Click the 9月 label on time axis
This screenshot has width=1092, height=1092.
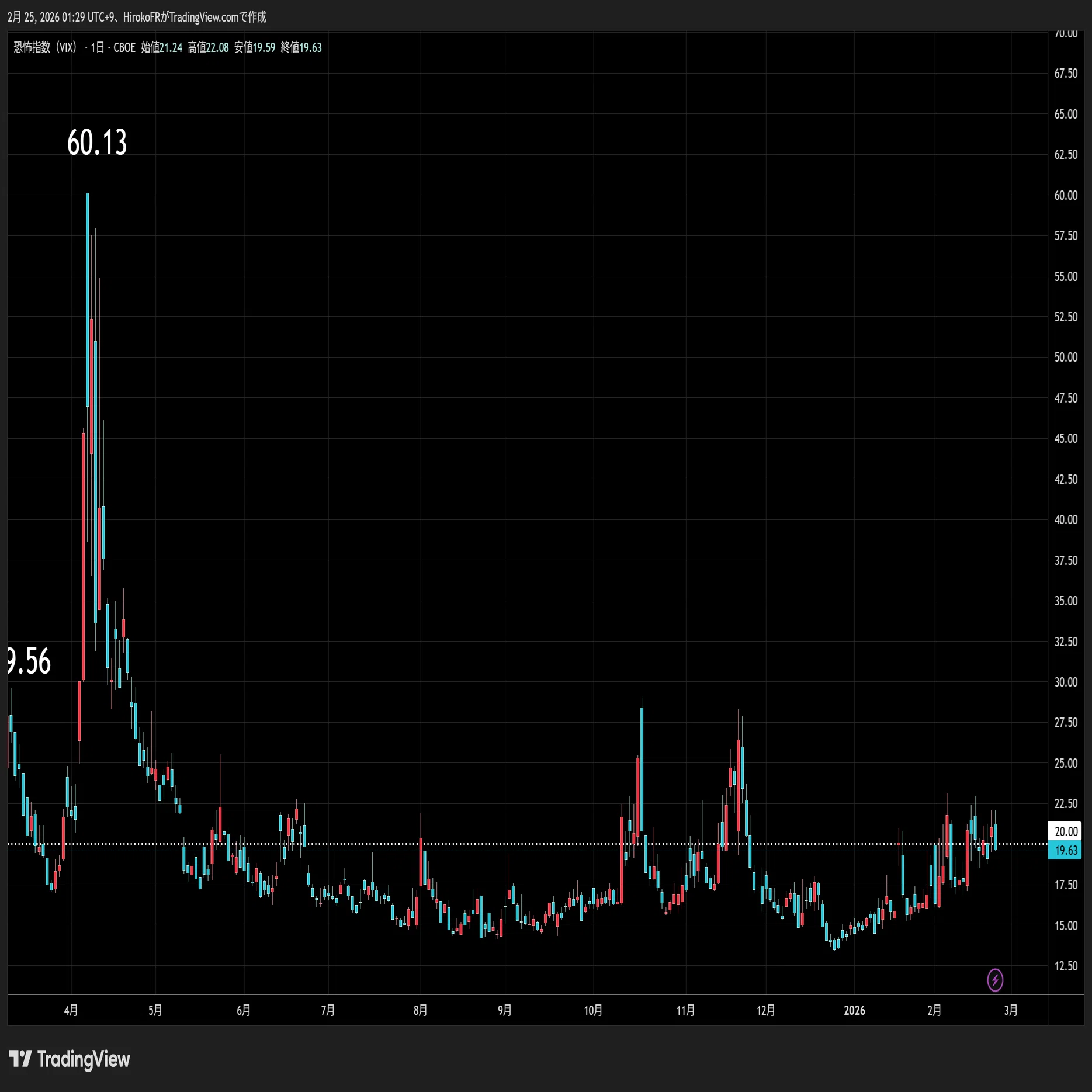pyautogui.click(x=505, y=1010)
